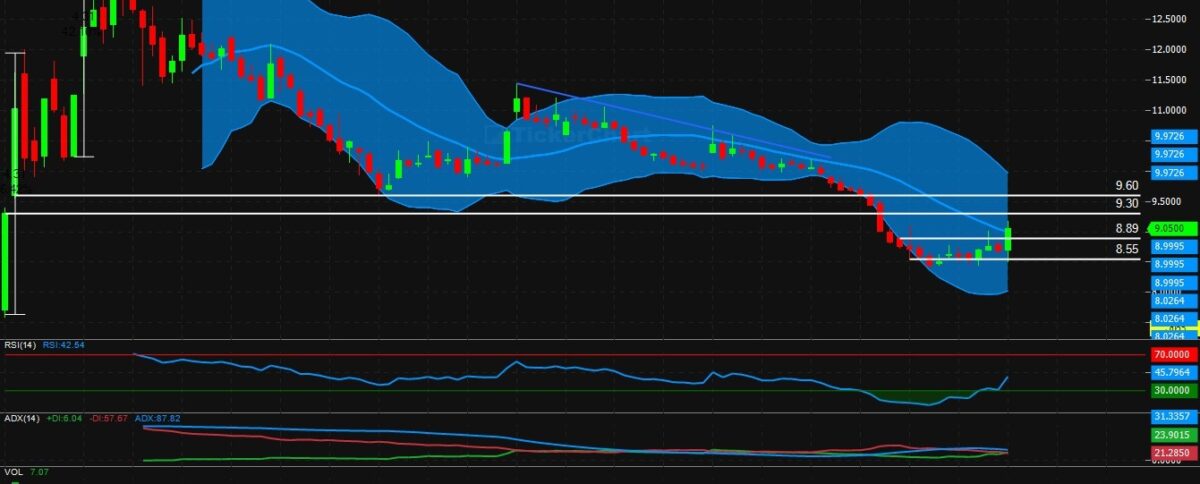This screenshot has height=484, width=1200.
Task: Click the red -DI:57.67 legend value
Action: pyautogui.click(x=113, y=418)
